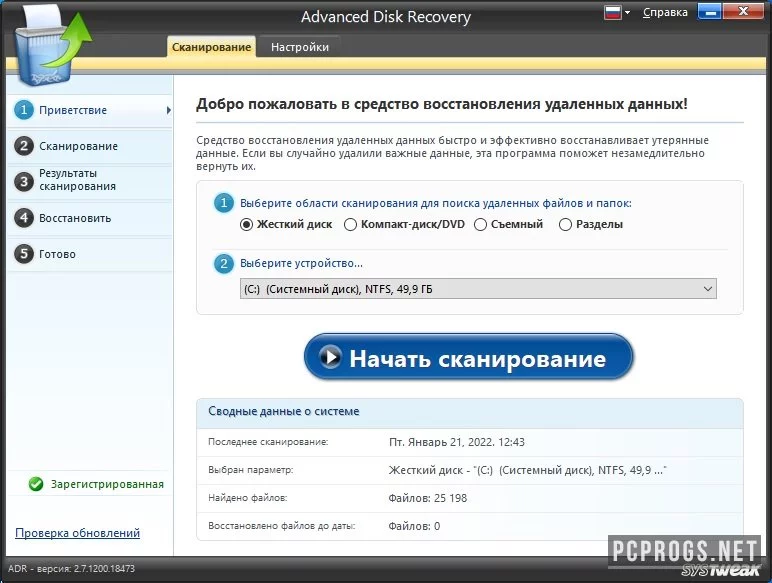Click the Systweak logo at bottom right
This screenshot has width=772, height=583.
[x=721, y=570]
